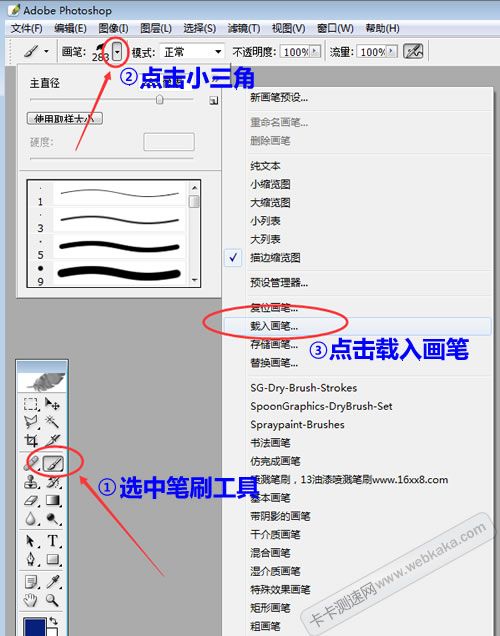Image resolution: width=500 pixels, height=636 pixels.
Task: Select the Path Selection arrow tool
Action: click(31, 541)
